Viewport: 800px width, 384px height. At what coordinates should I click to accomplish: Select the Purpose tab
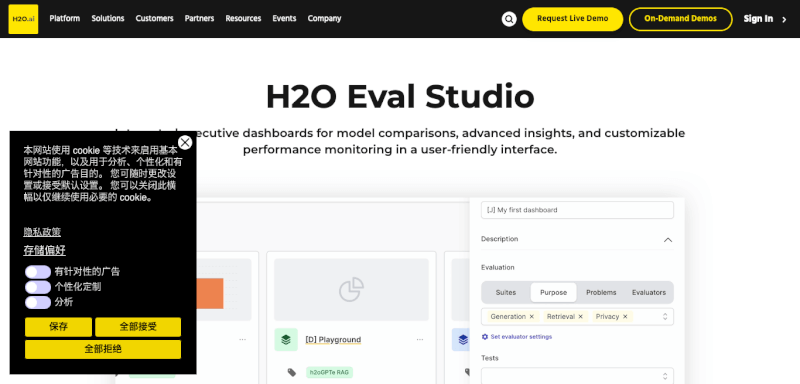coord(554,293)
